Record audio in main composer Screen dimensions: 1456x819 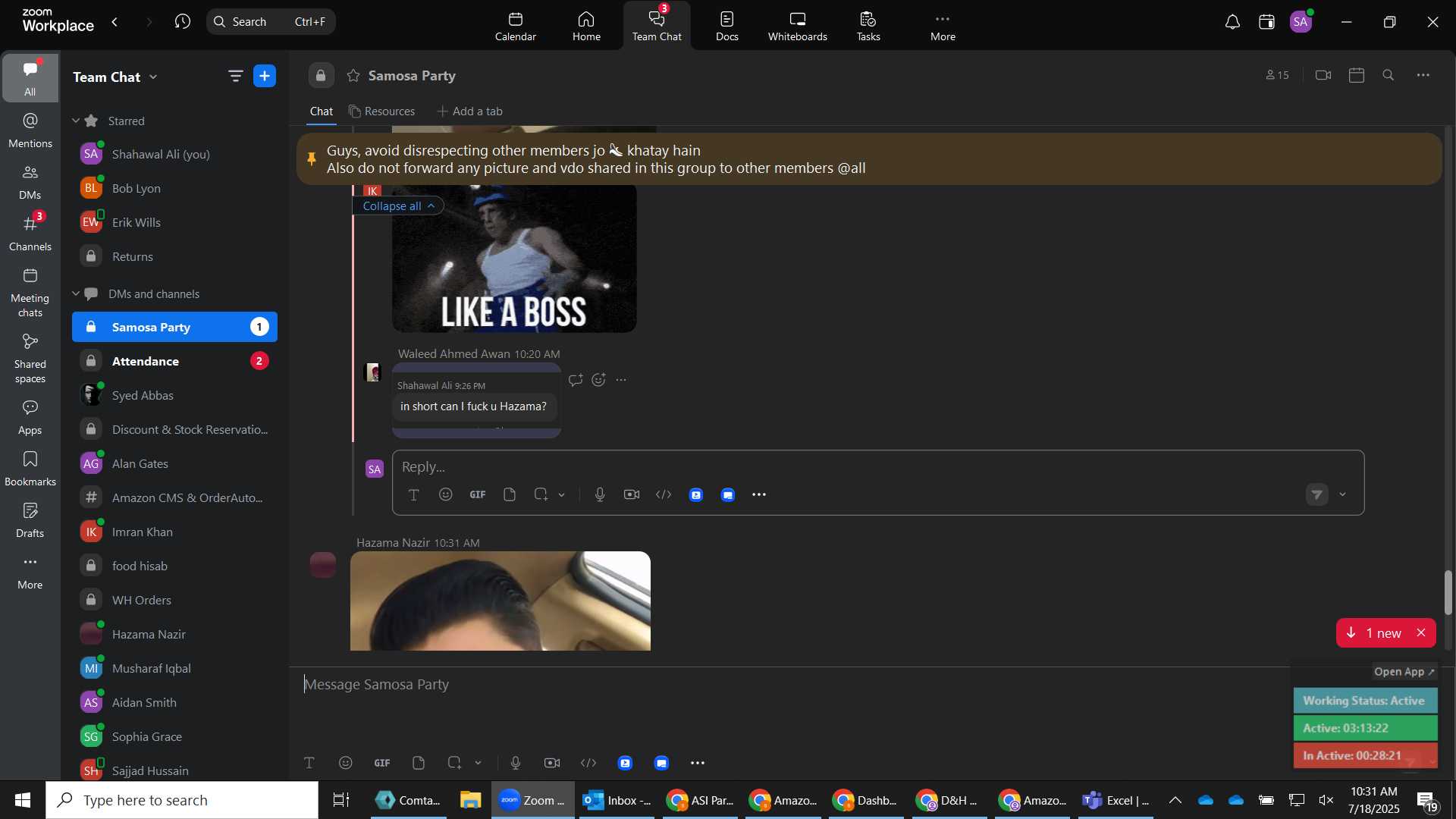click(x=516, y=763)
